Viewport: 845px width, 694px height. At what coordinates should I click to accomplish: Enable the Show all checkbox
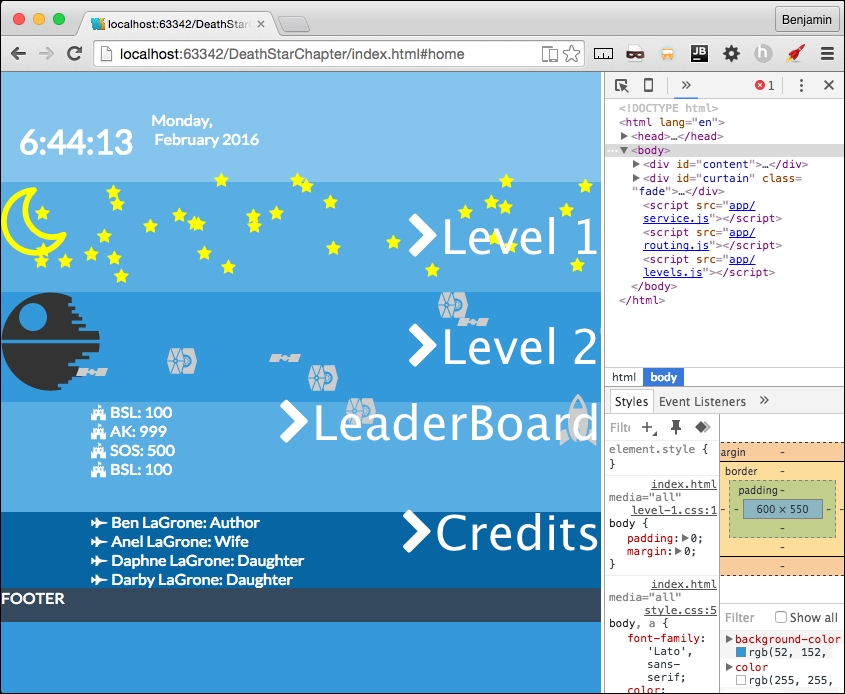781,617
